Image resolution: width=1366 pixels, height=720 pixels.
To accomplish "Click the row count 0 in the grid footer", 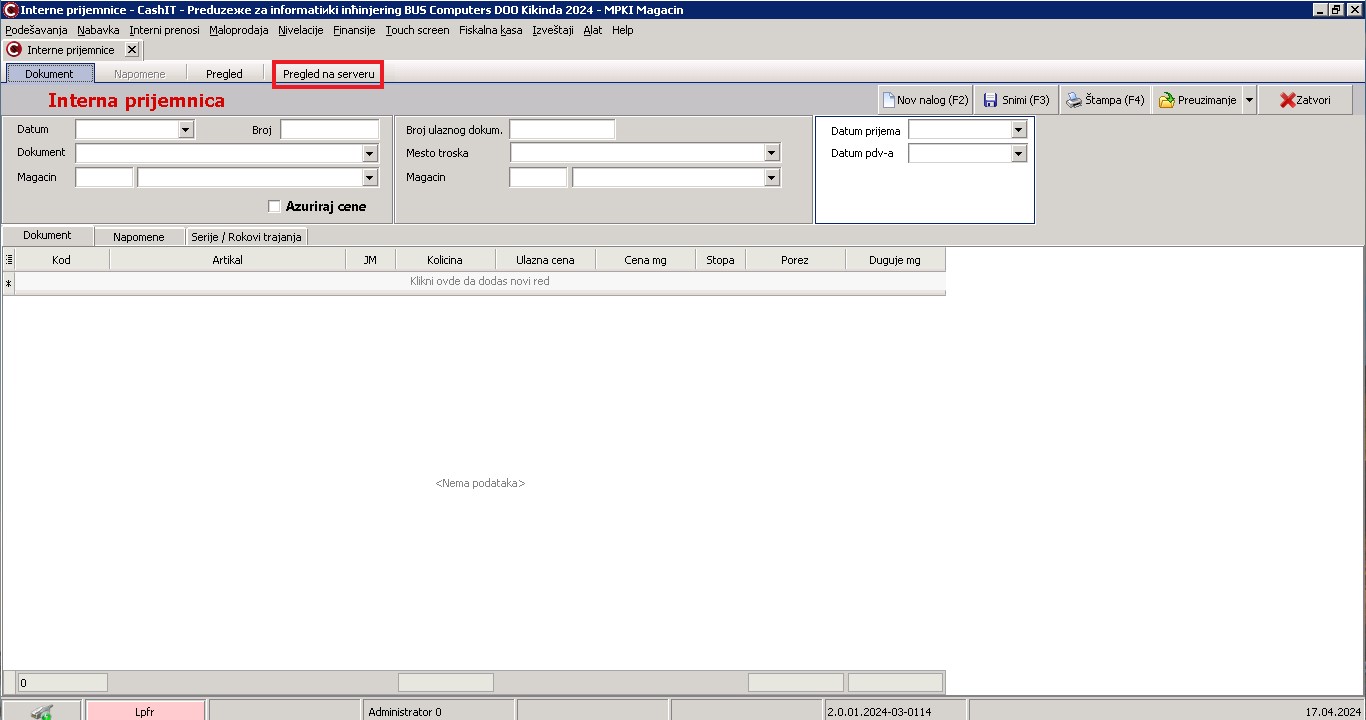I will point(62,683).
